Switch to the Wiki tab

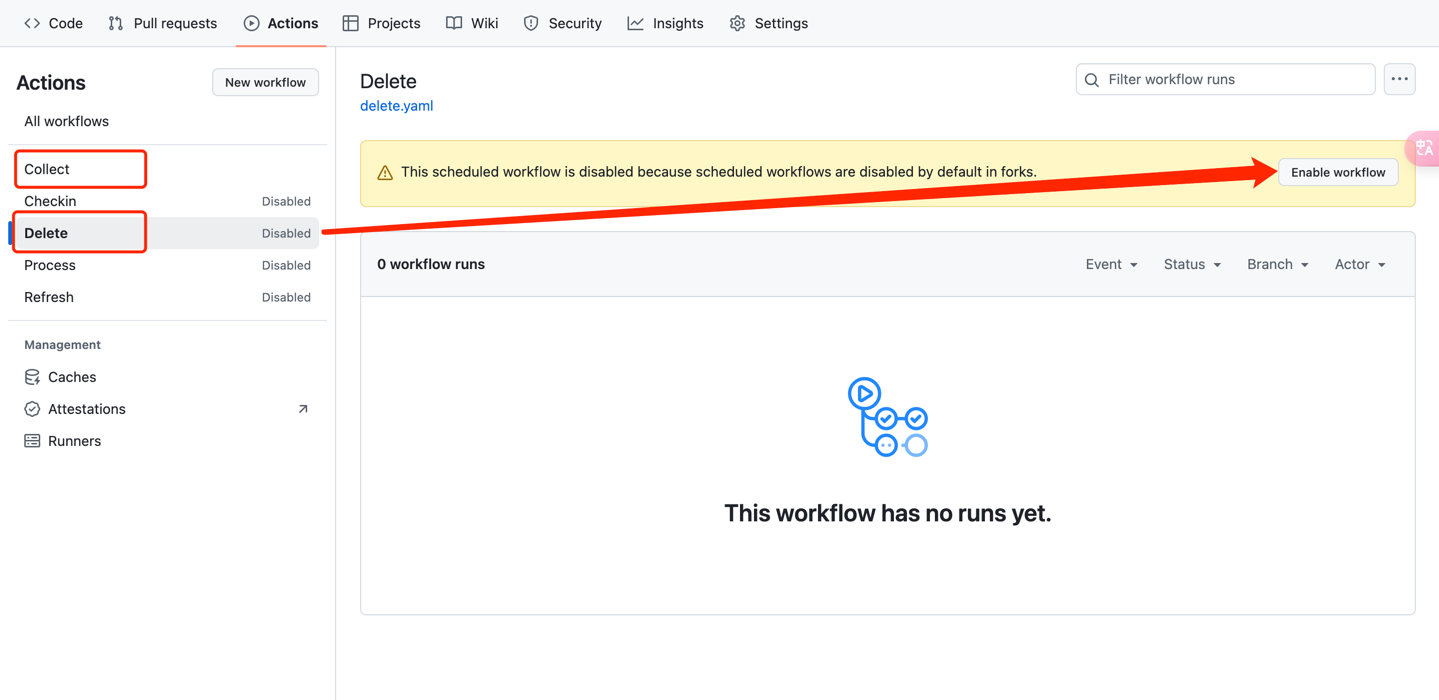click(x=472, y=23)
